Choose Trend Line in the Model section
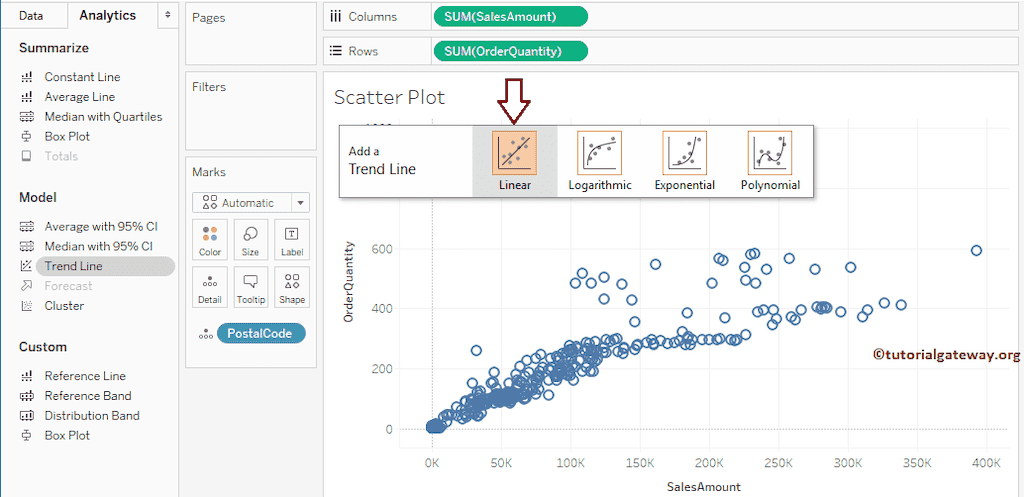The image size is (1024, 497). 73,266
